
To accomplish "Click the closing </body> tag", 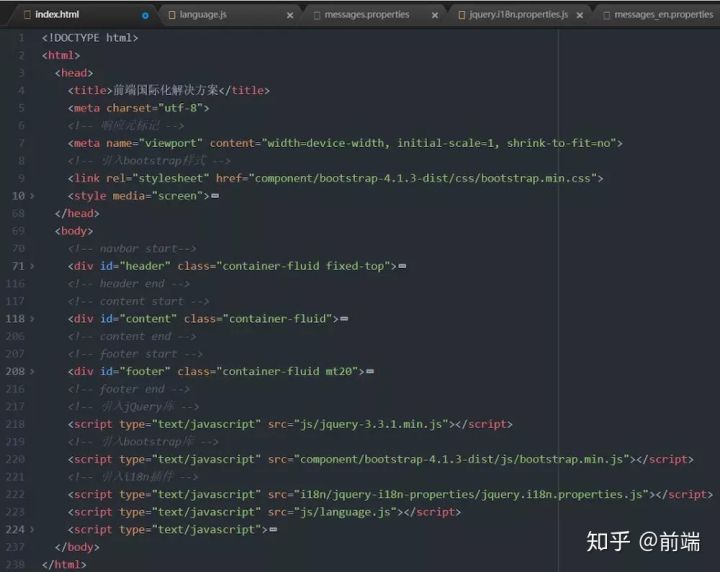I will point(77,548).
